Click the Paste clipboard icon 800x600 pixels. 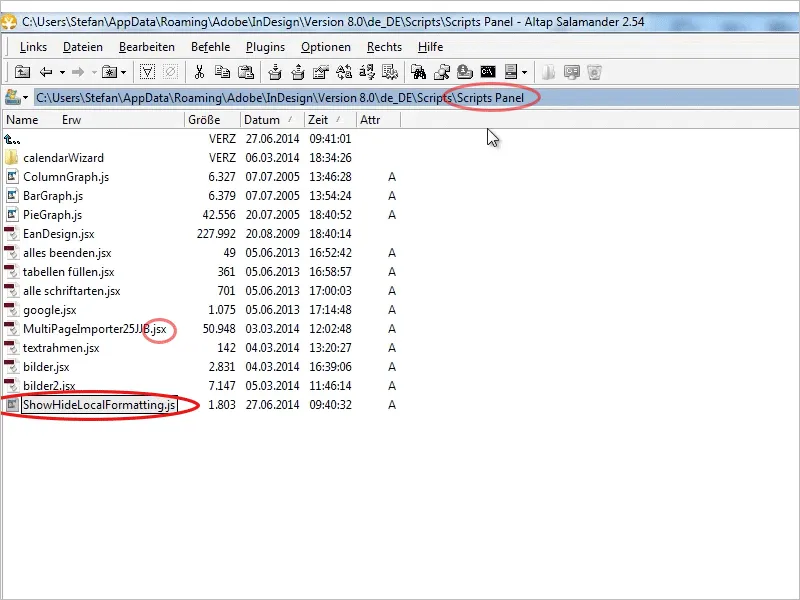point(246,72)
